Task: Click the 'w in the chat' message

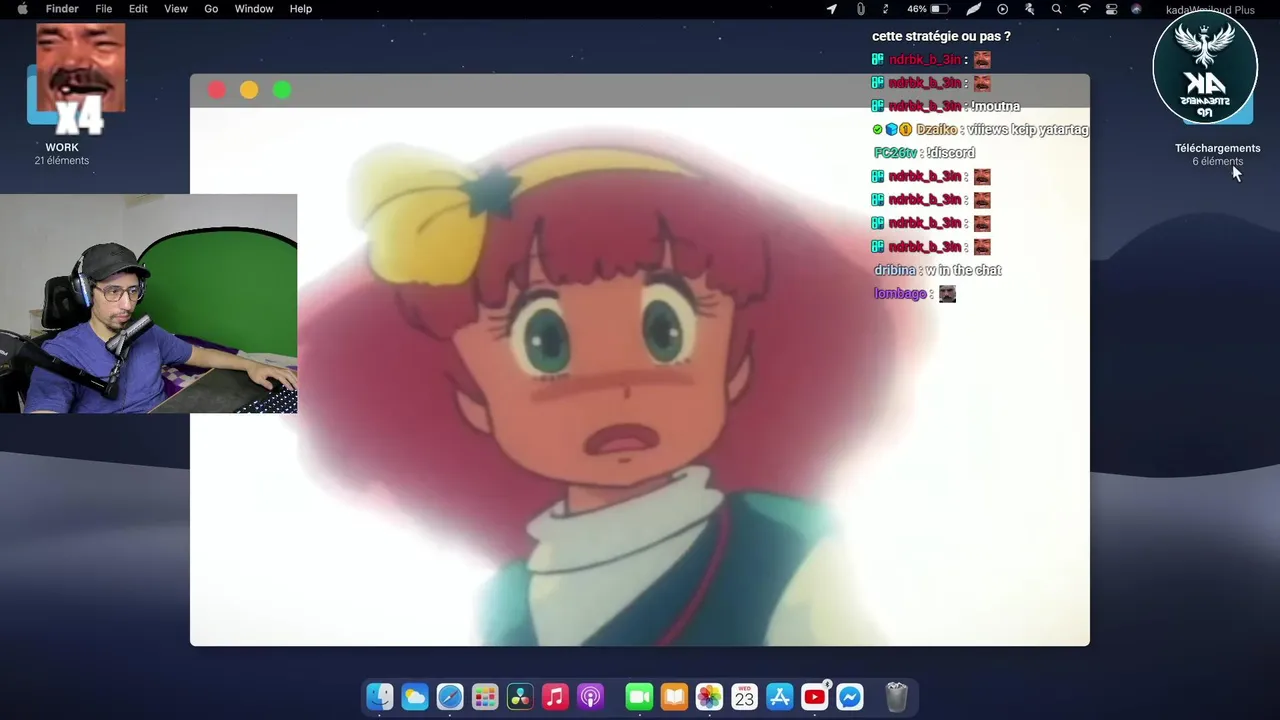Action: [963, 270]
